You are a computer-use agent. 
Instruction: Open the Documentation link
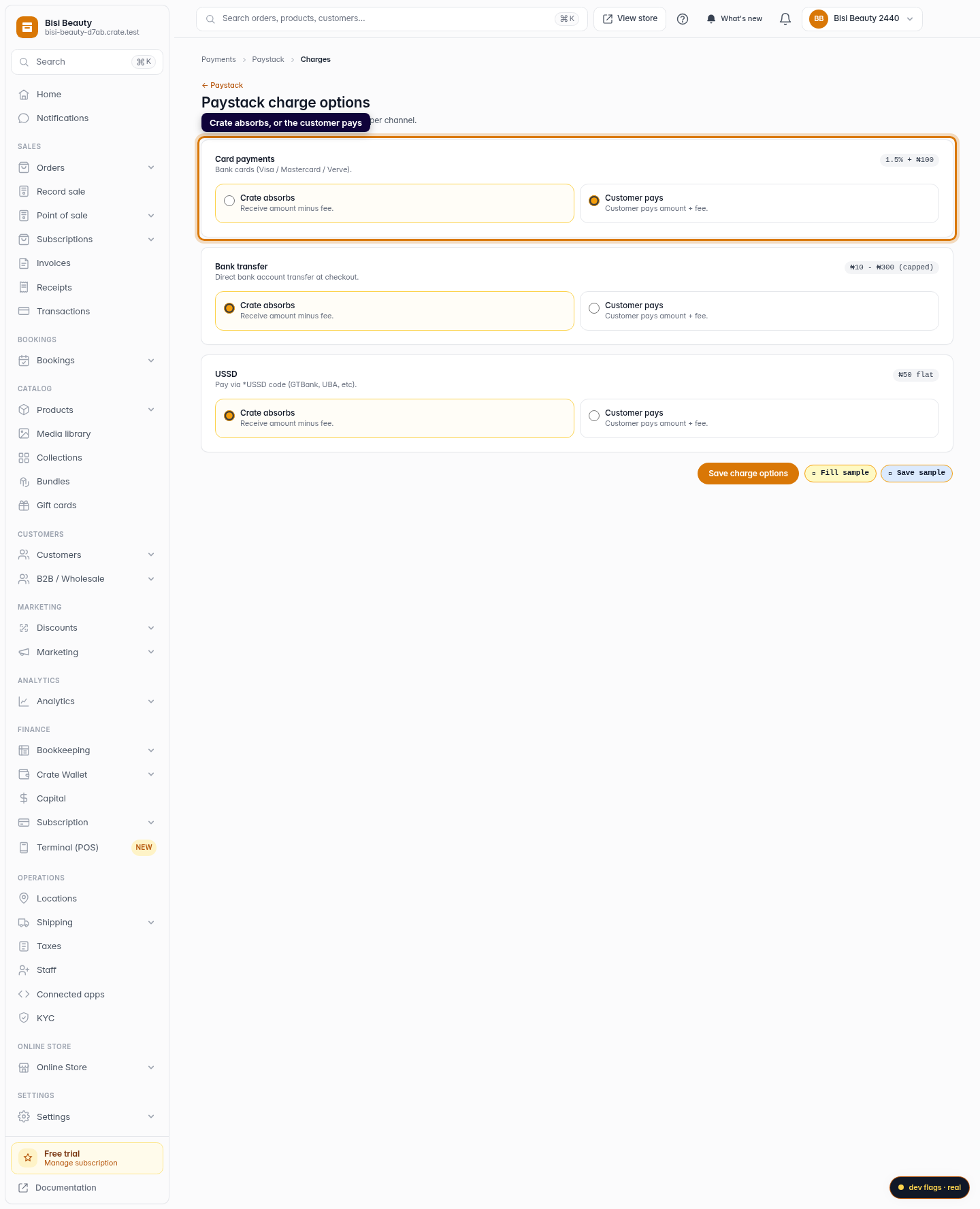[x=65, y=1187]
